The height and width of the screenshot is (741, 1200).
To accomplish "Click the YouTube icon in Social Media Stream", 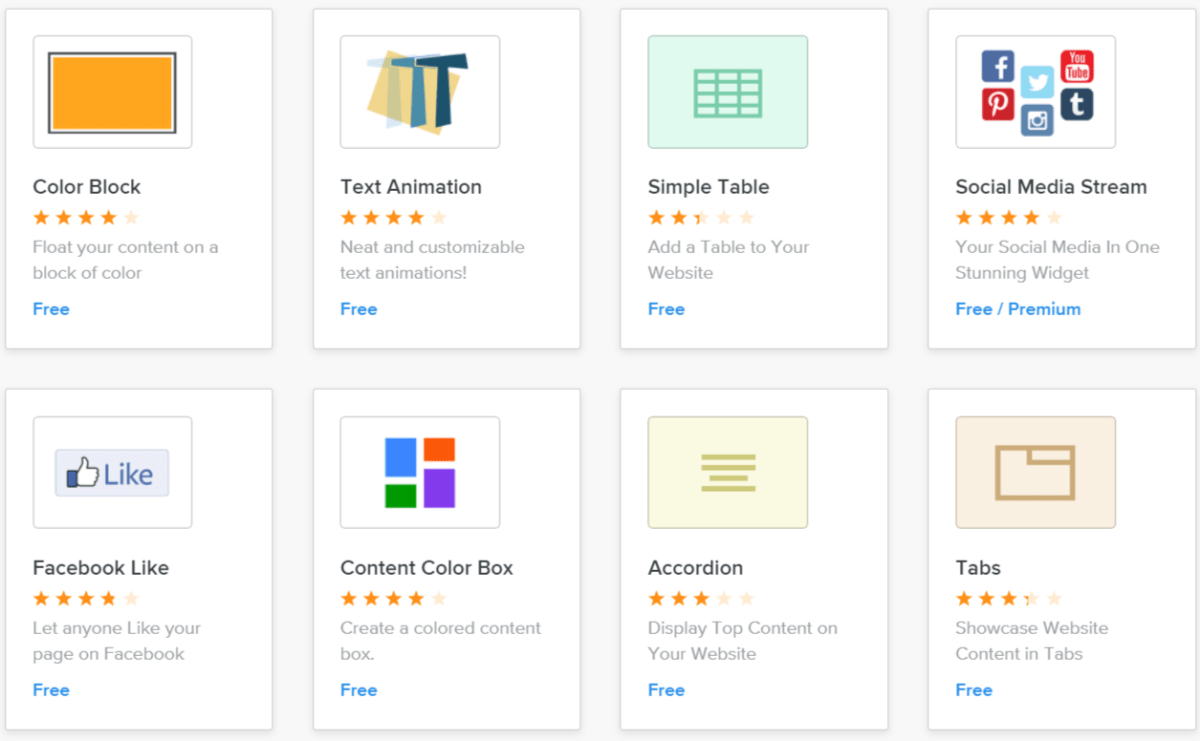I will point(1077,65).
